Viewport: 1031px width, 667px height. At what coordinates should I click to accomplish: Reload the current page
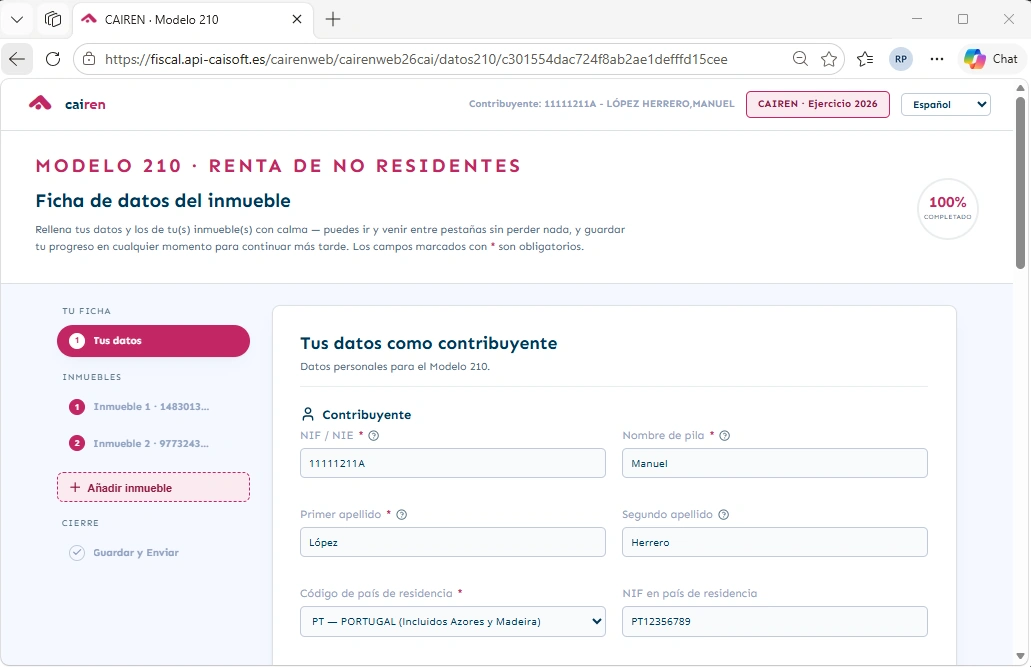pyautogui.click(x=53, y=59)
